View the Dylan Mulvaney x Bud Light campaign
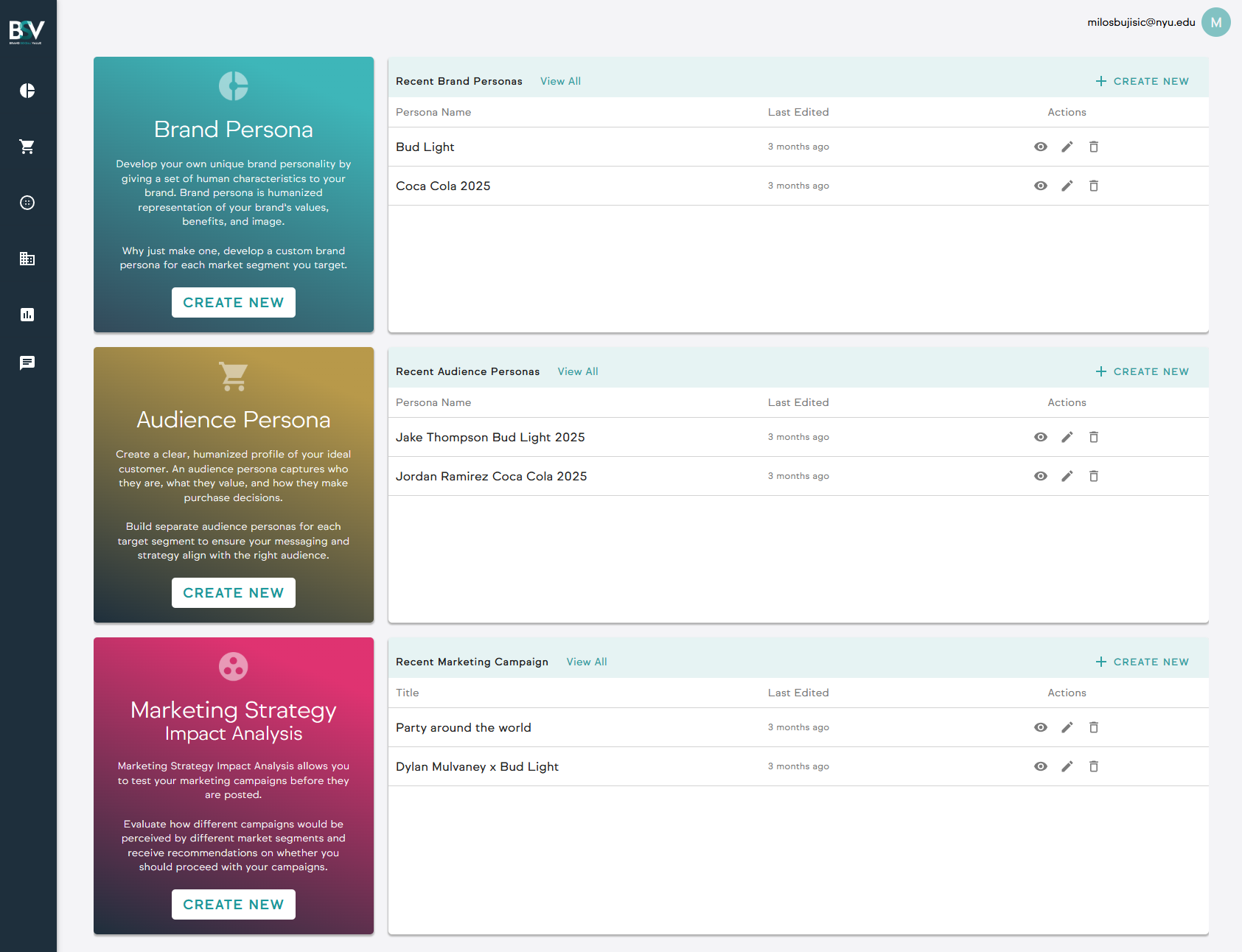Viewport: 1242px width, 952px height. pos(1040,766)
